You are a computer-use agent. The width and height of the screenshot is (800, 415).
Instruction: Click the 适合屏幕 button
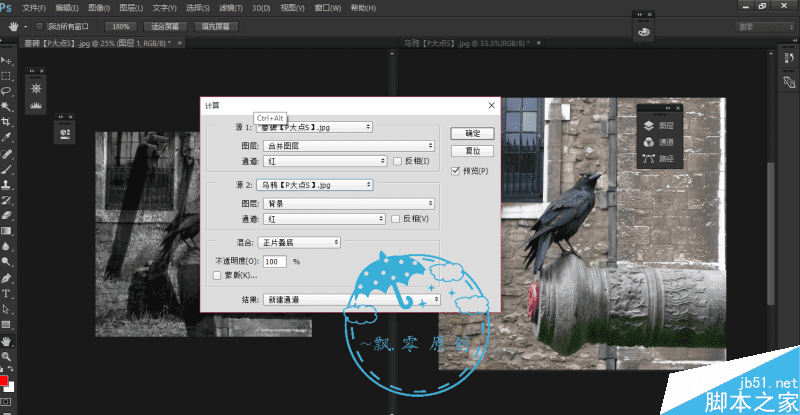(165, 27)
